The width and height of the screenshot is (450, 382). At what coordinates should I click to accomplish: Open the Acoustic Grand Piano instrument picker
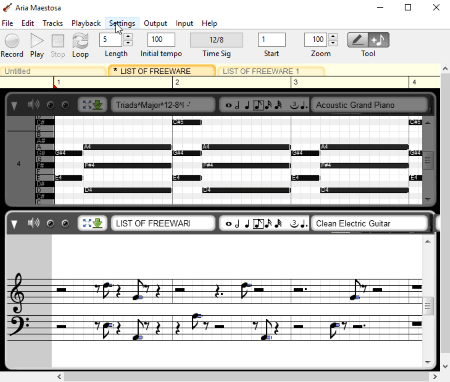369,105
